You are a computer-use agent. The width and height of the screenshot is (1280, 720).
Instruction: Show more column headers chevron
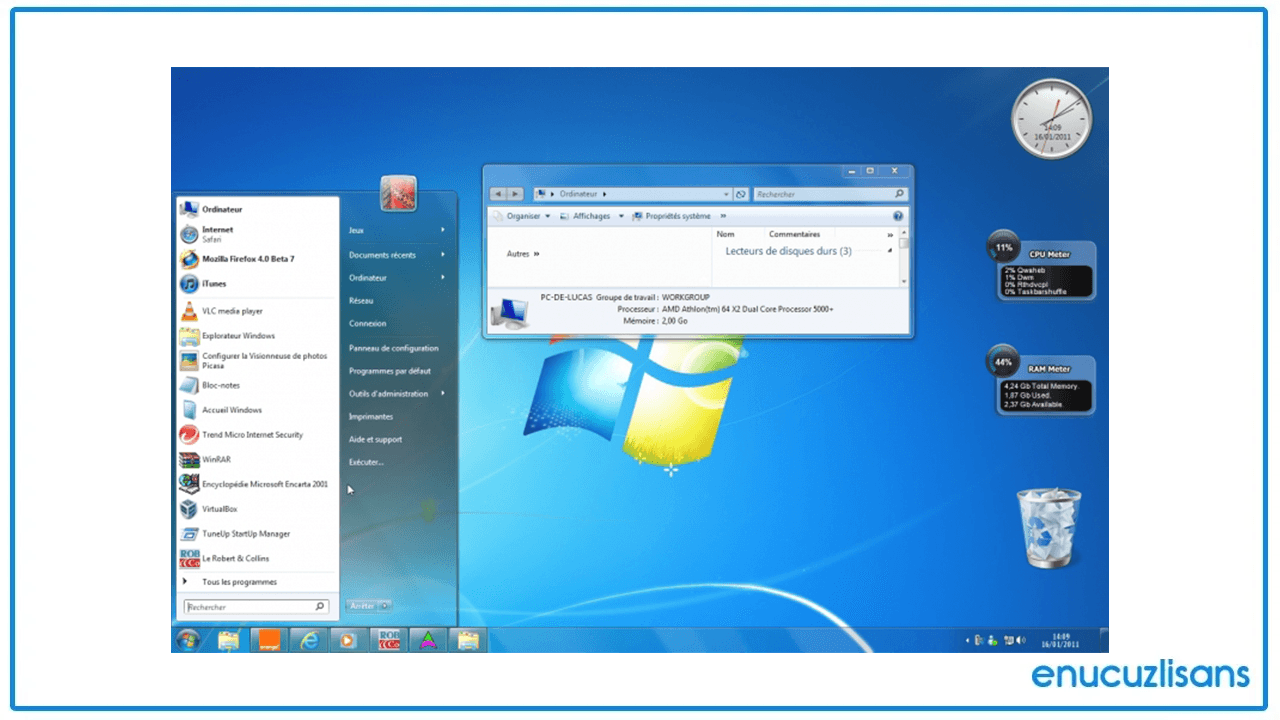tap(890, 235)
